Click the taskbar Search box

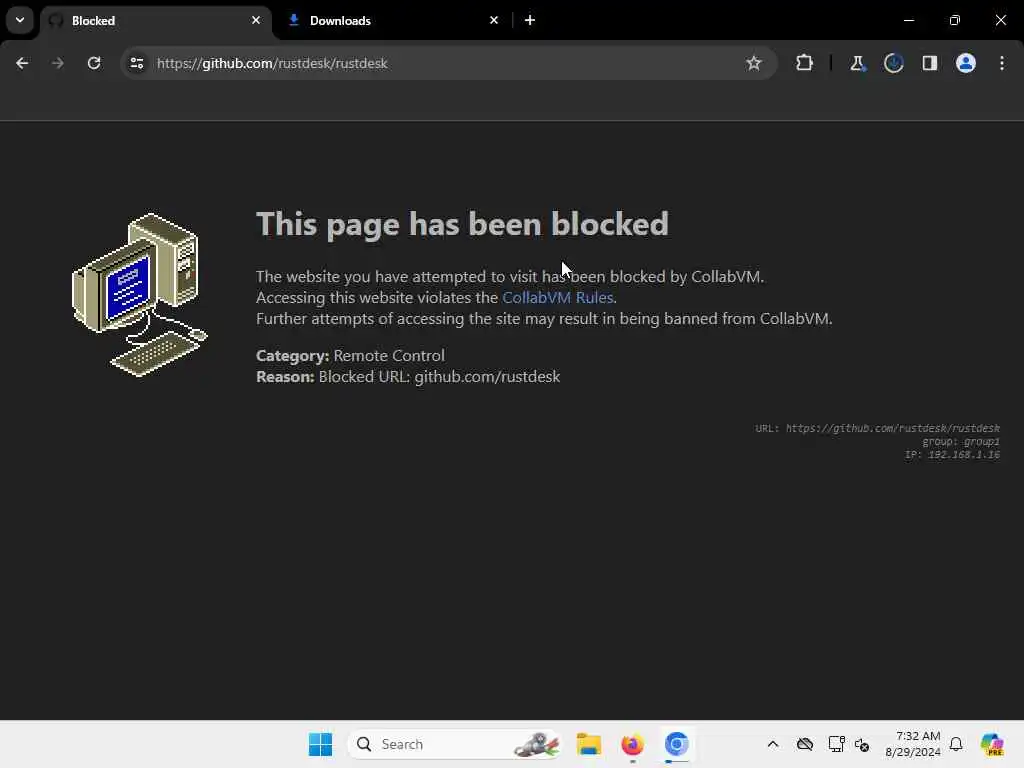tap(455, 744)
